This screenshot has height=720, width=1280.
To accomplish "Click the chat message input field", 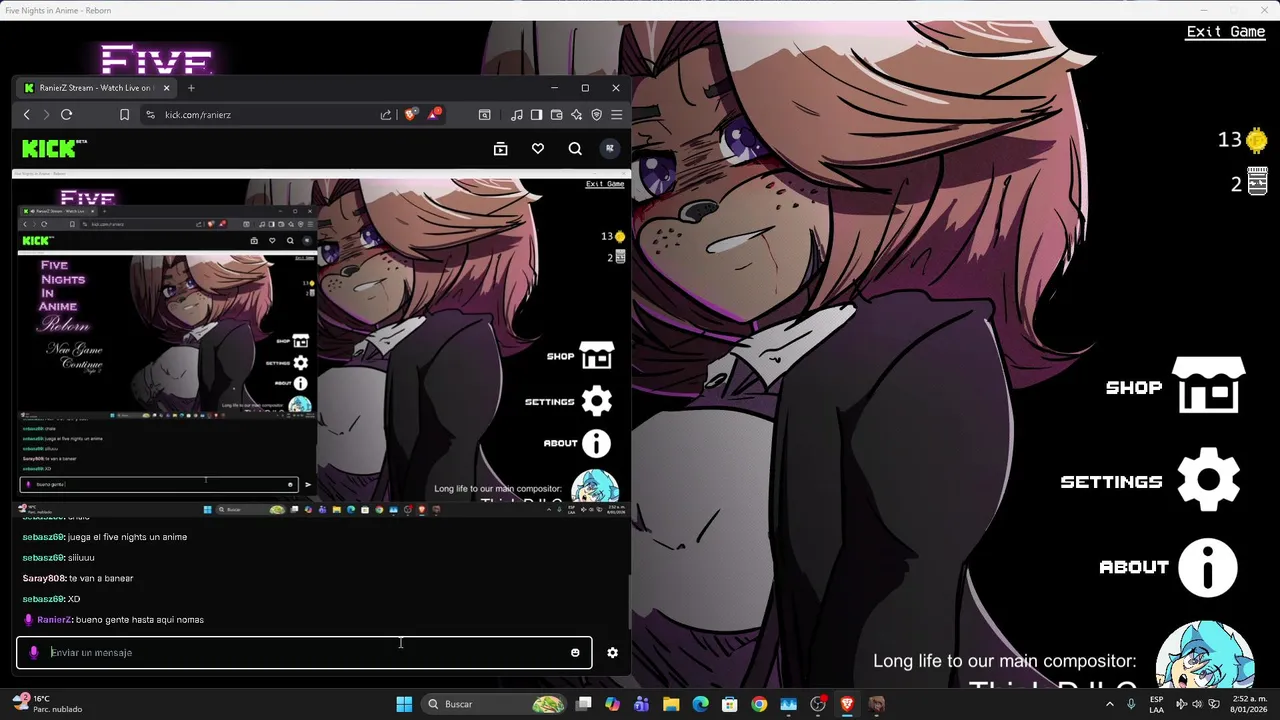I will click(304, 653).
